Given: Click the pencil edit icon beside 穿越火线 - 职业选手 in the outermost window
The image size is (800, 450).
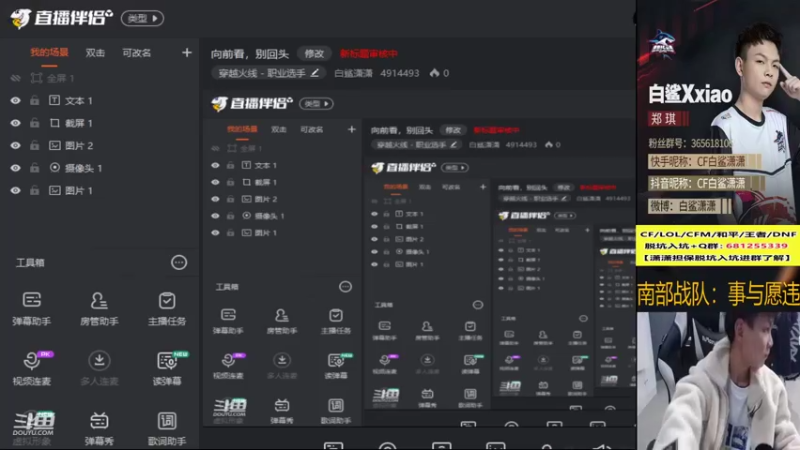Looking at the screenshot, I should (x=315, y=73).
